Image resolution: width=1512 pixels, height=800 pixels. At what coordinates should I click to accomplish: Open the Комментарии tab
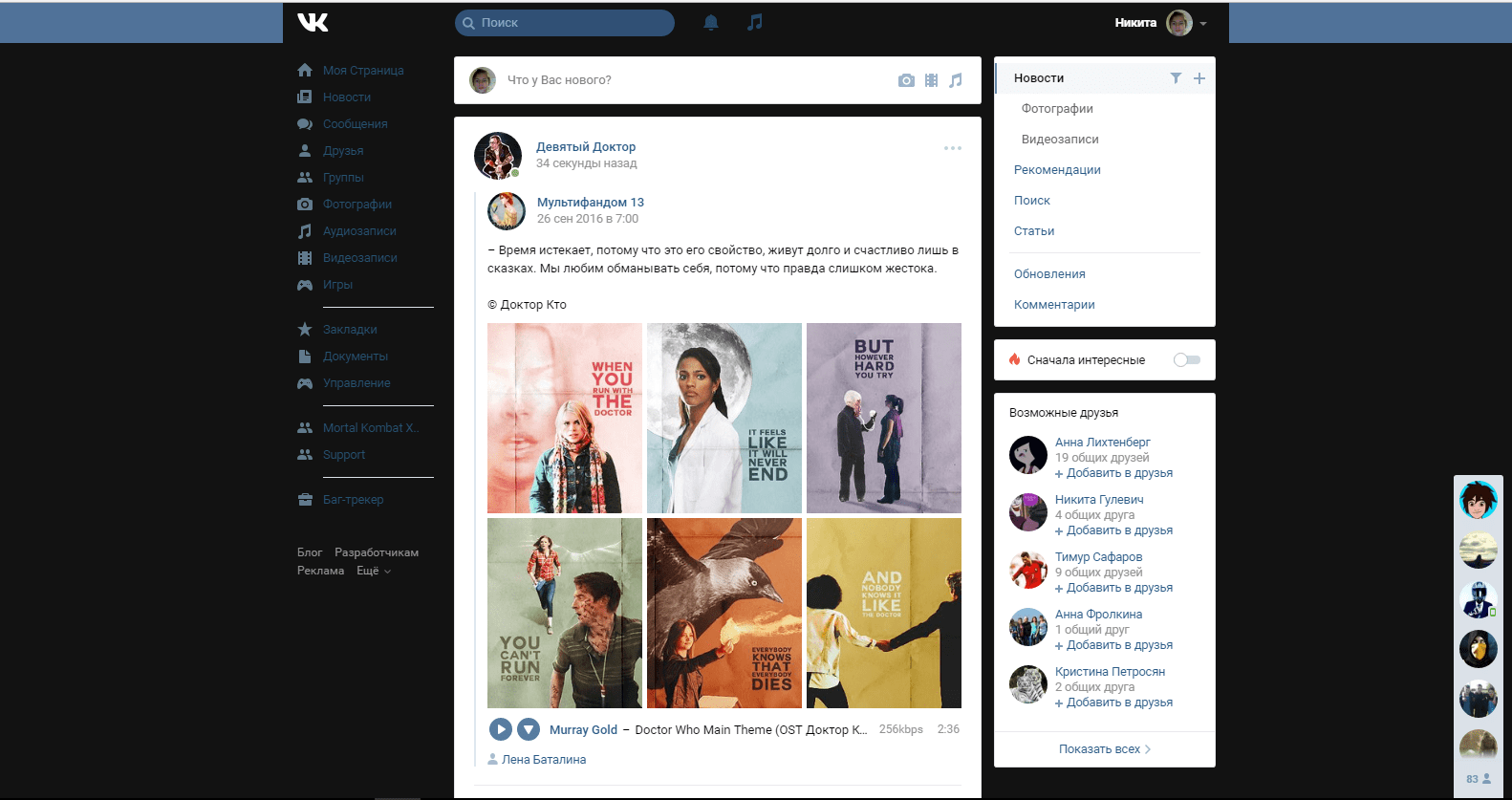[x=1054, y=304]
